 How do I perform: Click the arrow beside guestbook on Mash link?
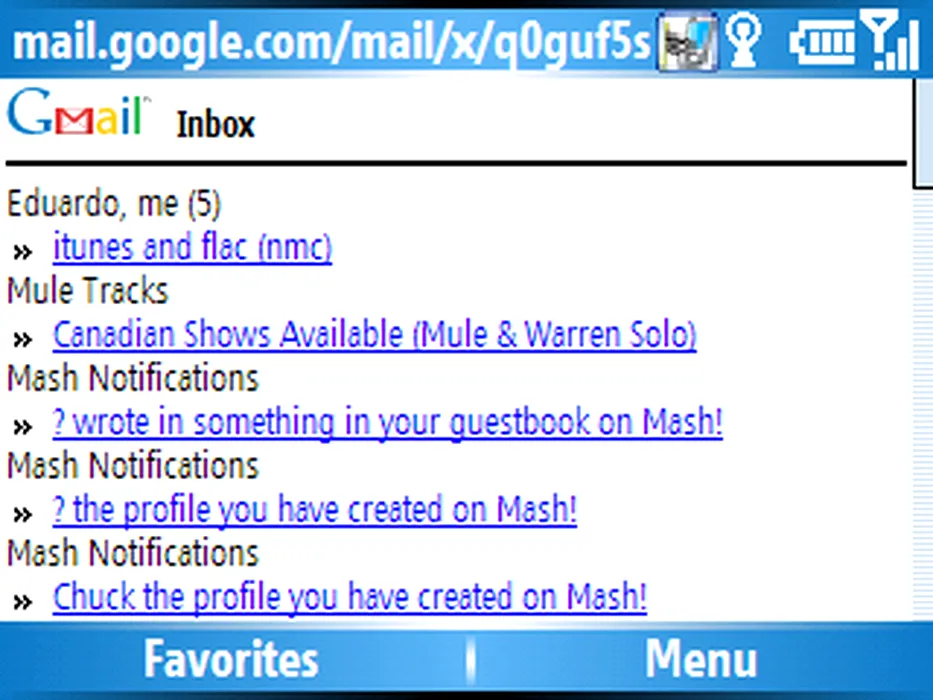click(x=23, y=427)
